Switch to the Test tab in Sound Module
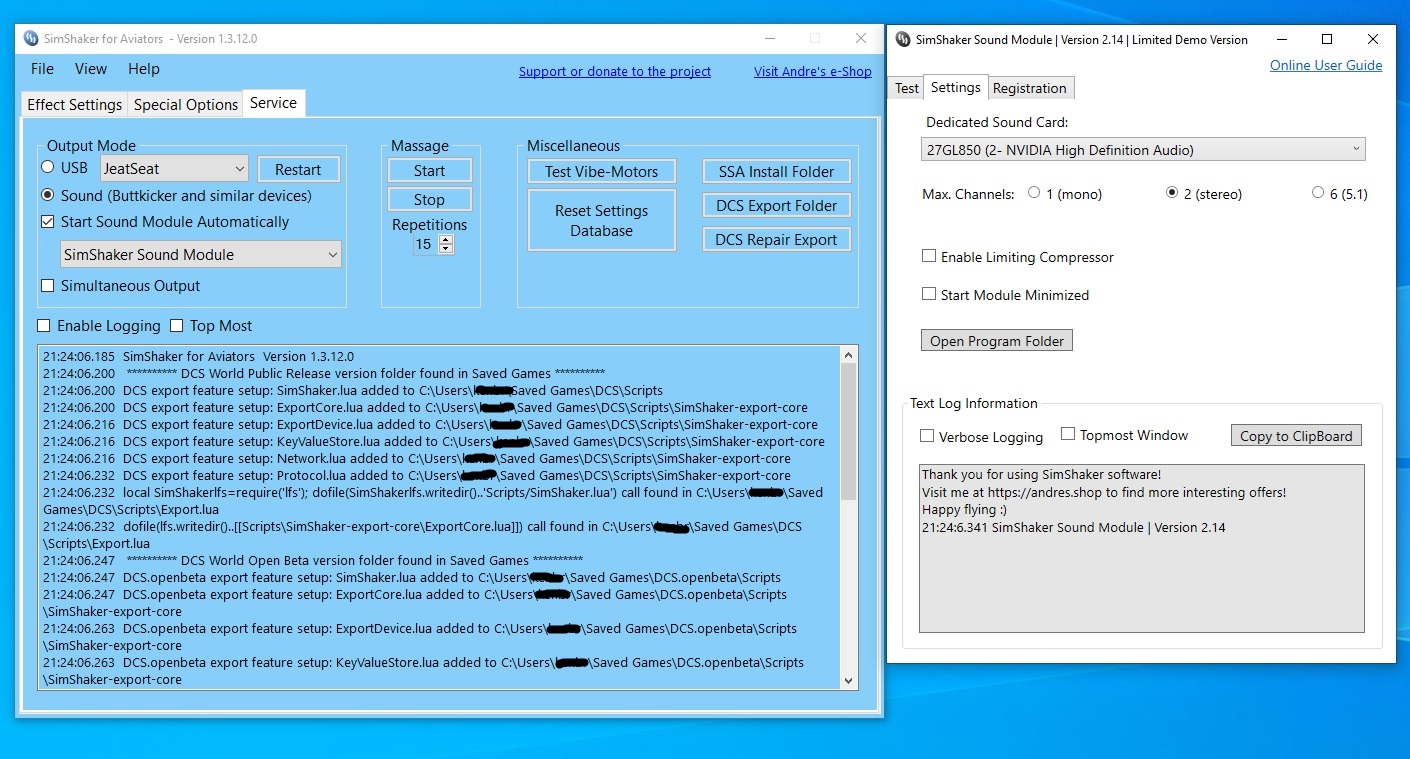Image resolution: width=1410 pixels, height=759 pixels. [907, 89]
